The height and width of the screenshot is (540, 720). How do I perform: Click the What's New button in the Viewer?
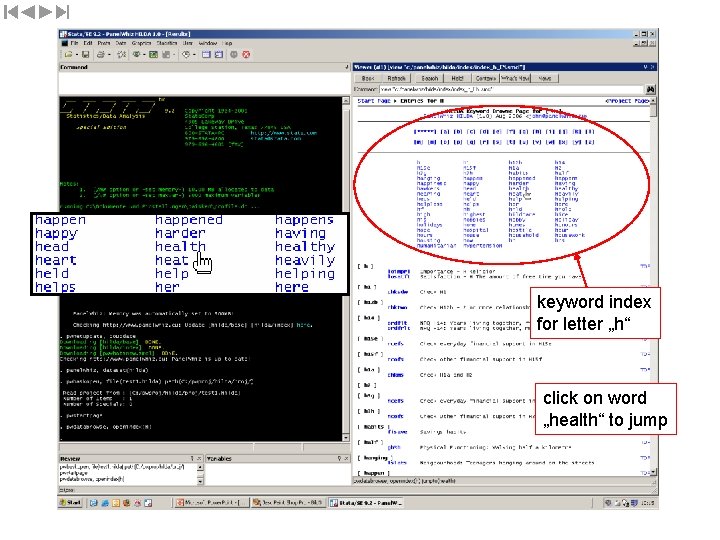click(515, 79)
